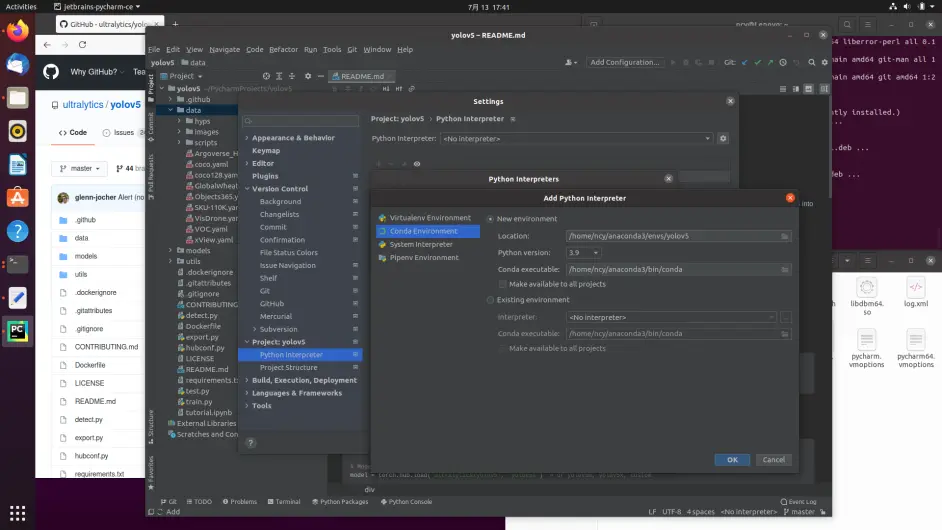Screen dimensions: 942x530
Task: Select Conda Environment interpreter type
Action: point(428,231)
